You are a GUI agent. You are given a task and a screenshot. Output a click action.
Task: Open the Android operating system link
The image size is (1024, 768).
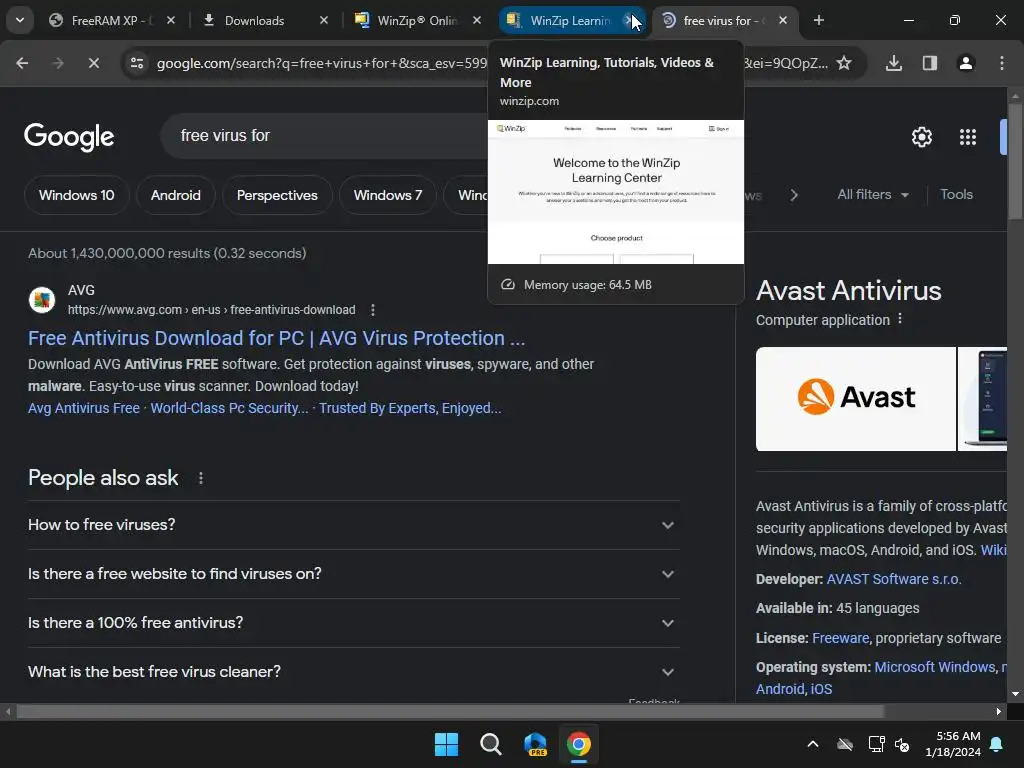(780, 689)
